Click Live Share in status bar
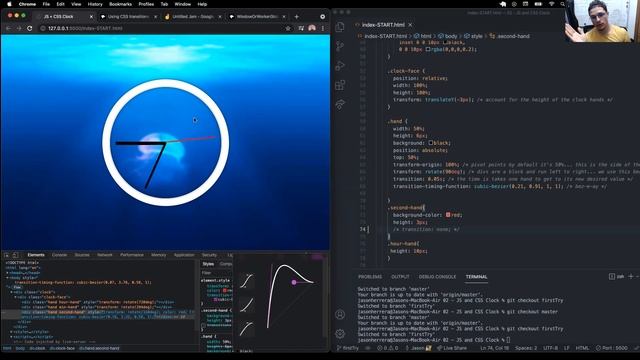The height and width of the screenshot is (360, 640). point(451,348)
